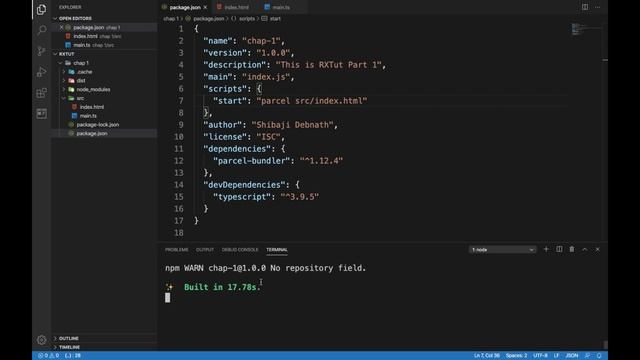Screen dimensions: 640x360
Task: Expand the Outline section
Action: point(69,338)
